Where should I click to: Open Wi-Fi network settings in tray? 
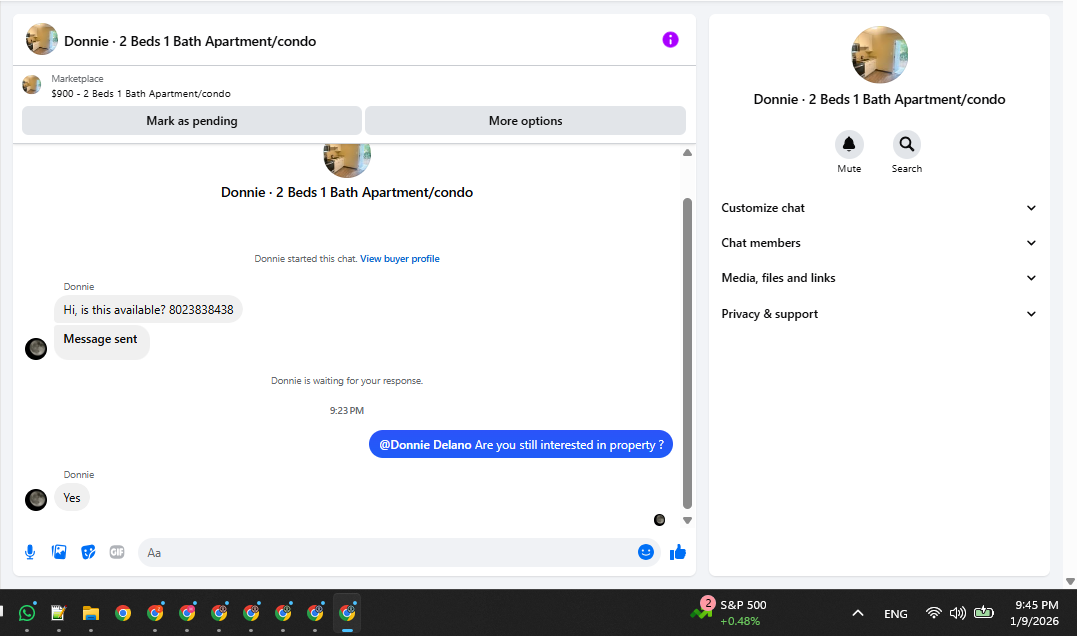(933, 613)
